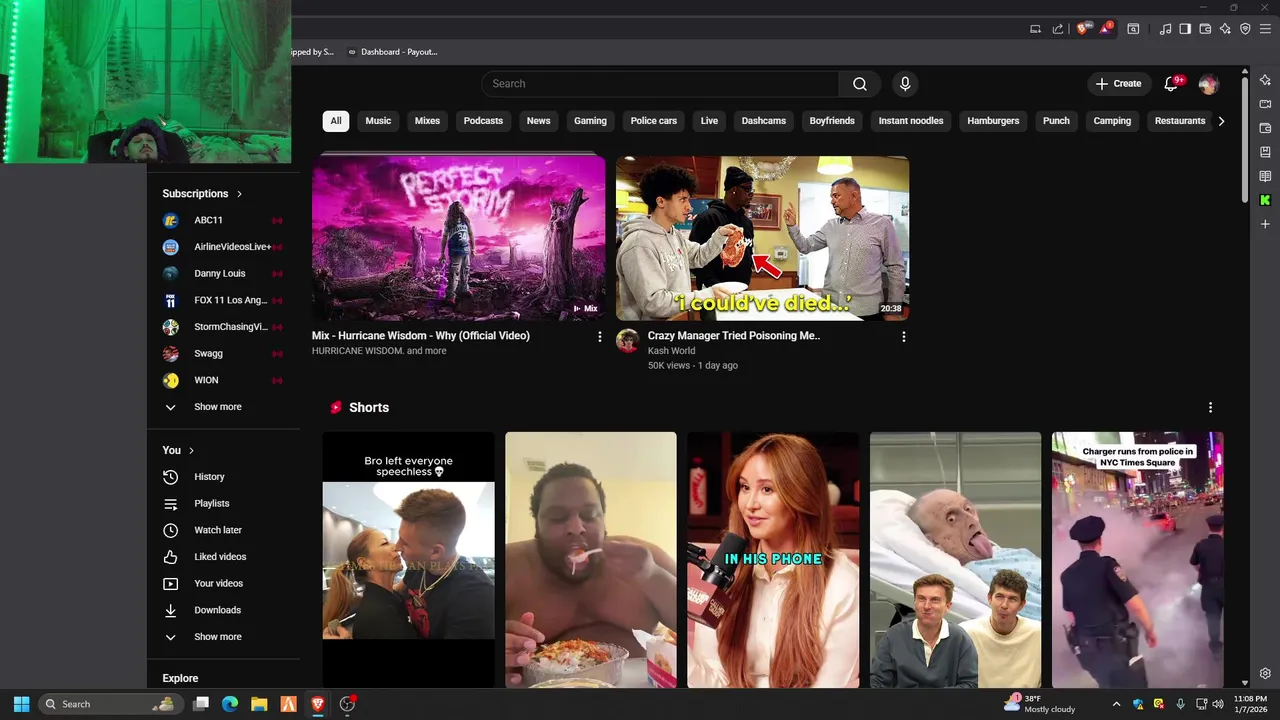Select the Podcasts filter chip
The height and width of the screenshot is (720, 1280).
(x=483, y=121)
